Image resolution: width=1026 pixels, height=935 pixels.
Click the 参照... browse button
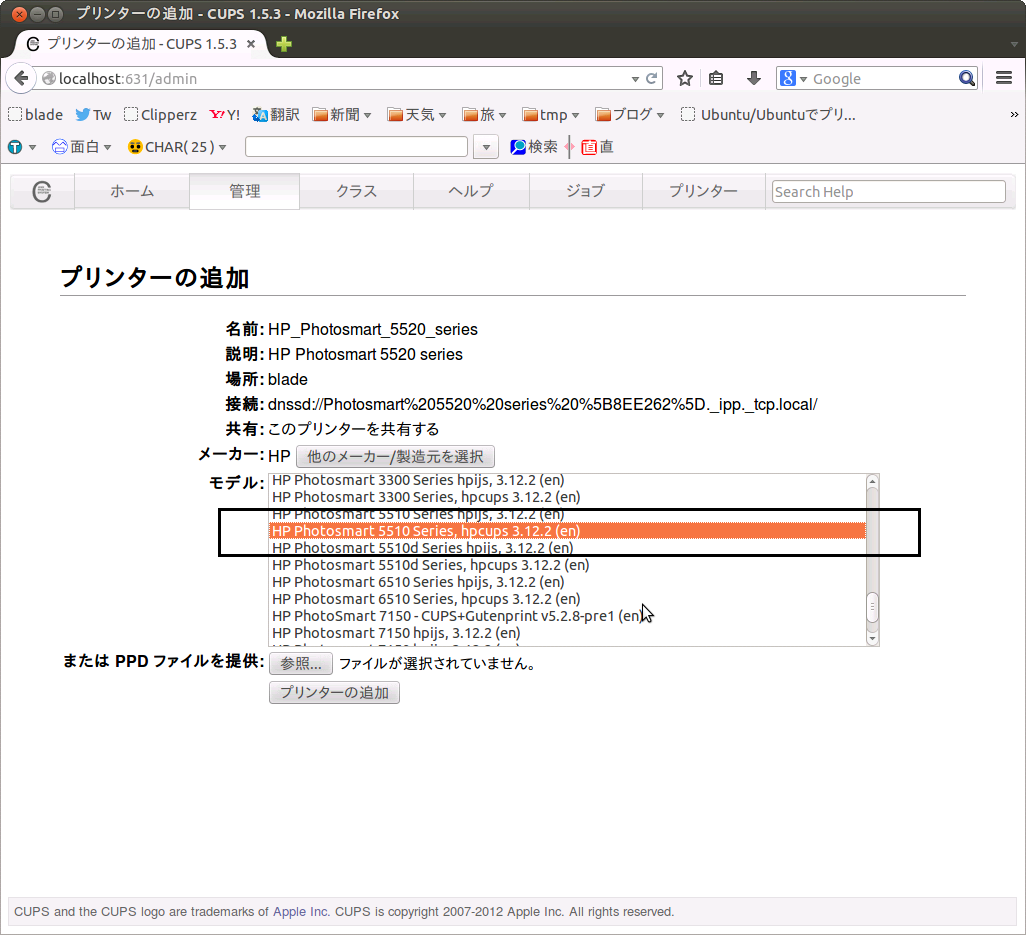pyautogui.click(x=301, y=663)
